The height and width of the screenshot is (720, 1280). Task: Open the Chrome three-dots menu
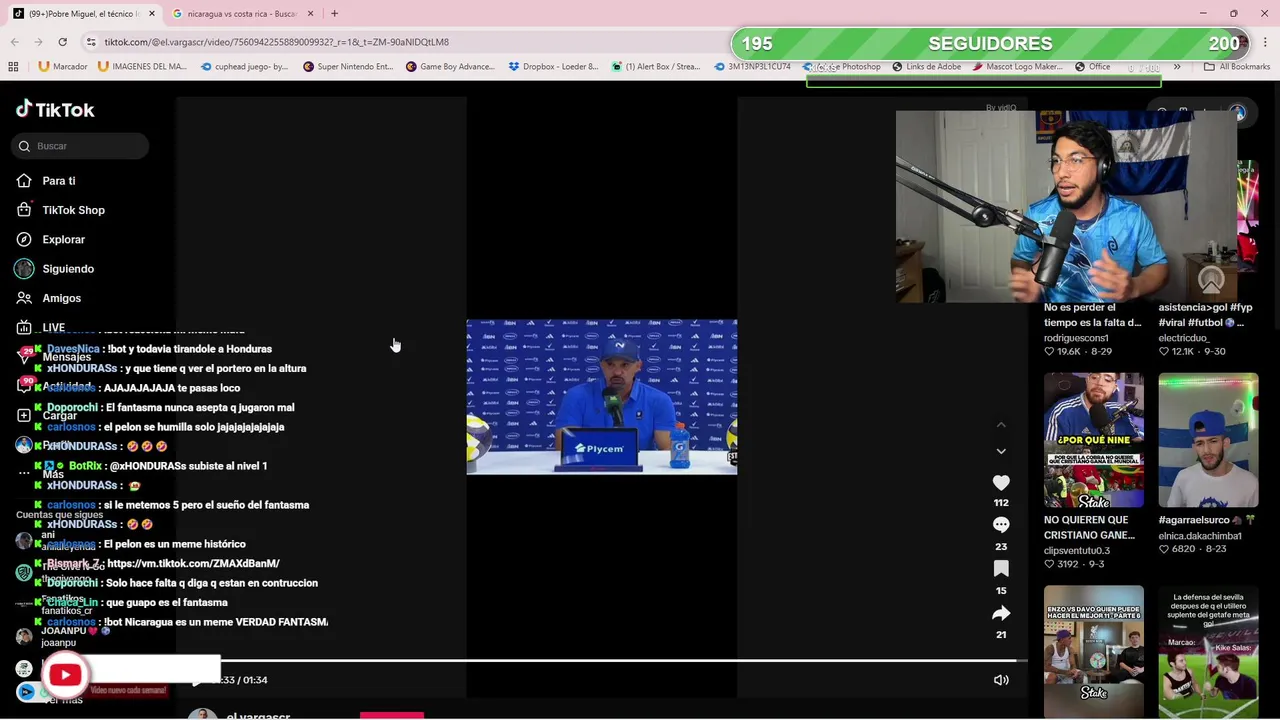tap(1266, 42)
